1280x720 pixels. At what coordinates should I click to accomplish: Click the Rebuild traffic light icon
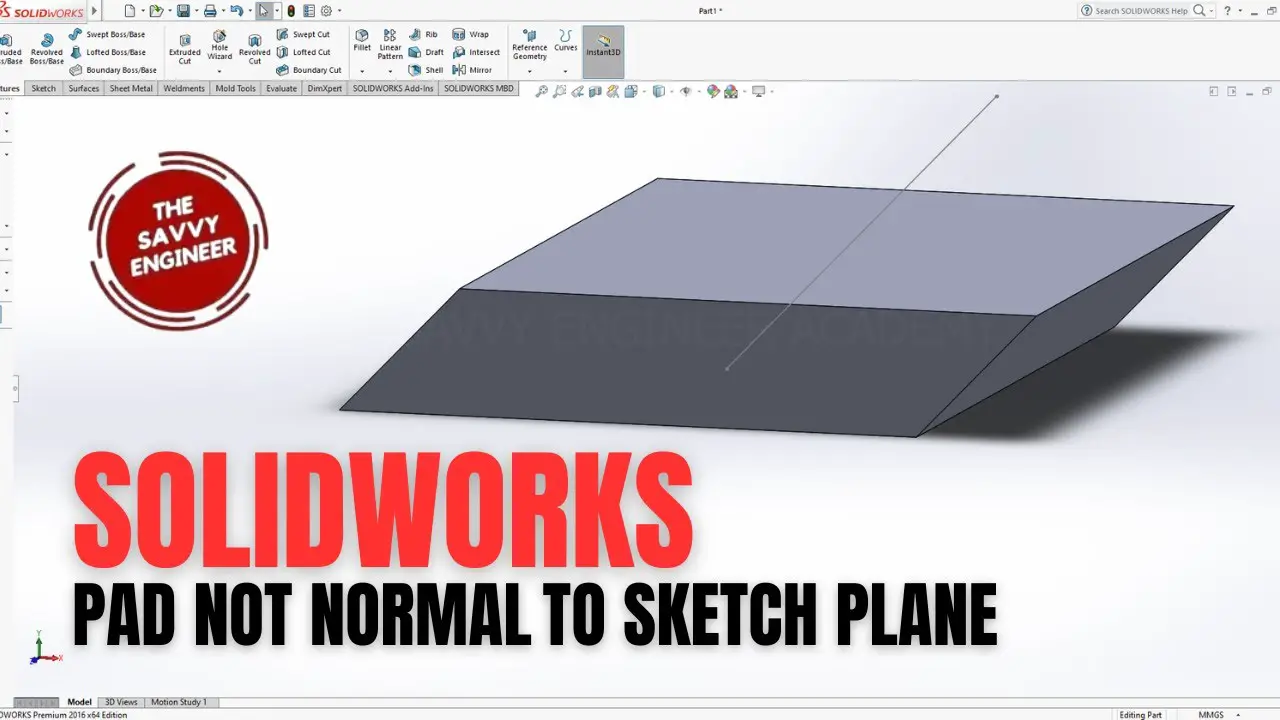291,11
